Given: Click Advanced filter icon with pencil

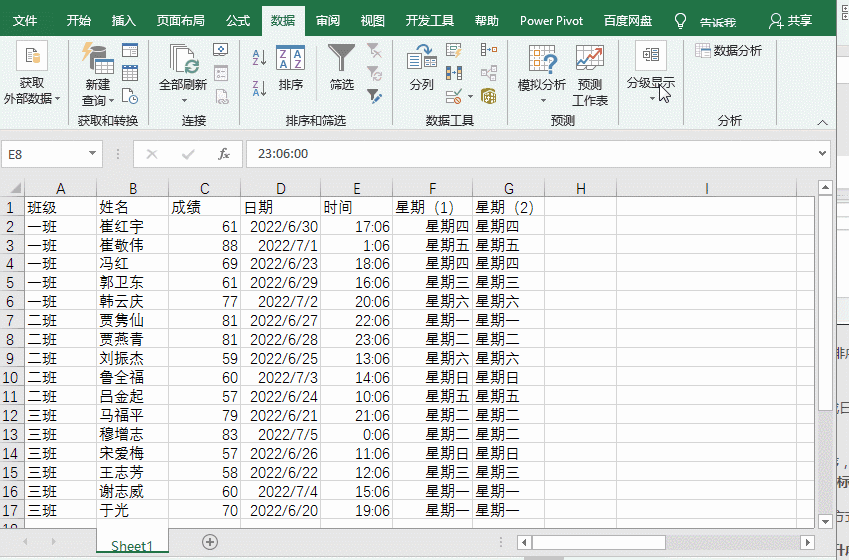Looking at the screenshot, I should 374,96.
